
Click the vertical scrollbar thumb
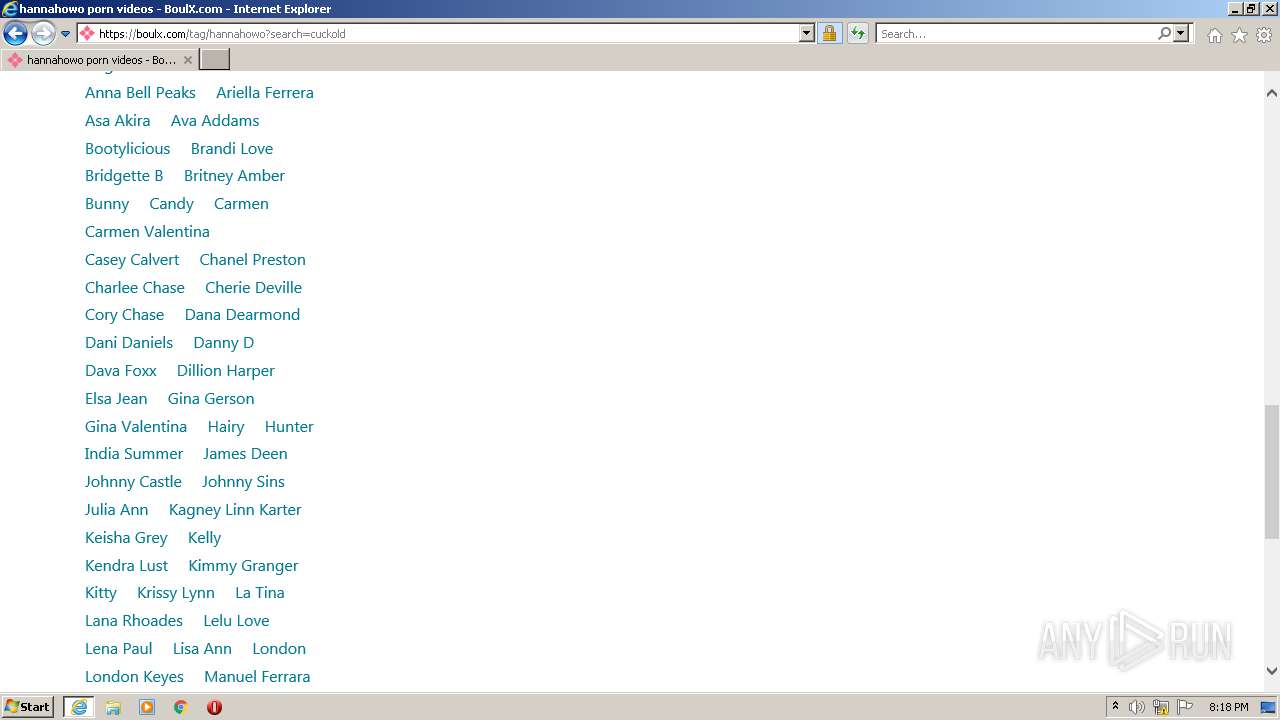pos(1271,472)
